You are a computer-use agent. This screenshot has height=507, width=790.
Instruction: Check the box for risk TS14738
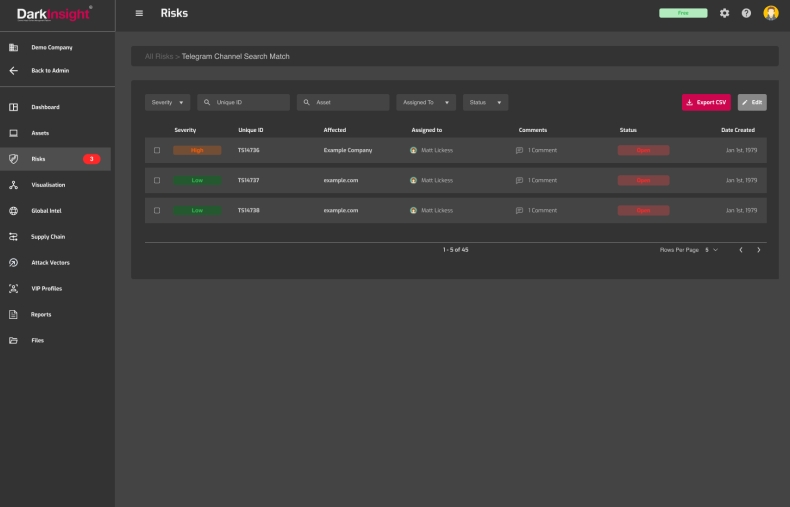pyautogui.click(x=156, y=210)
